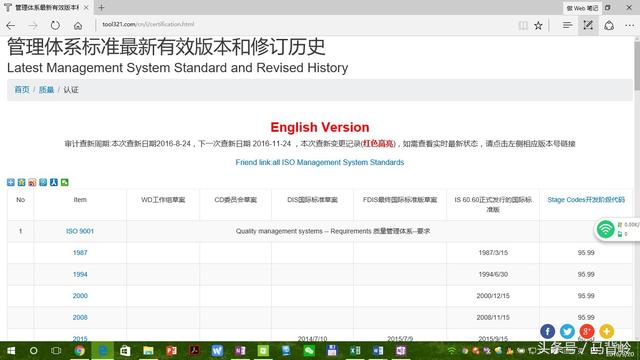
Task: Open PowerPoint from the taskbar
Action: (x=171, y=351)
